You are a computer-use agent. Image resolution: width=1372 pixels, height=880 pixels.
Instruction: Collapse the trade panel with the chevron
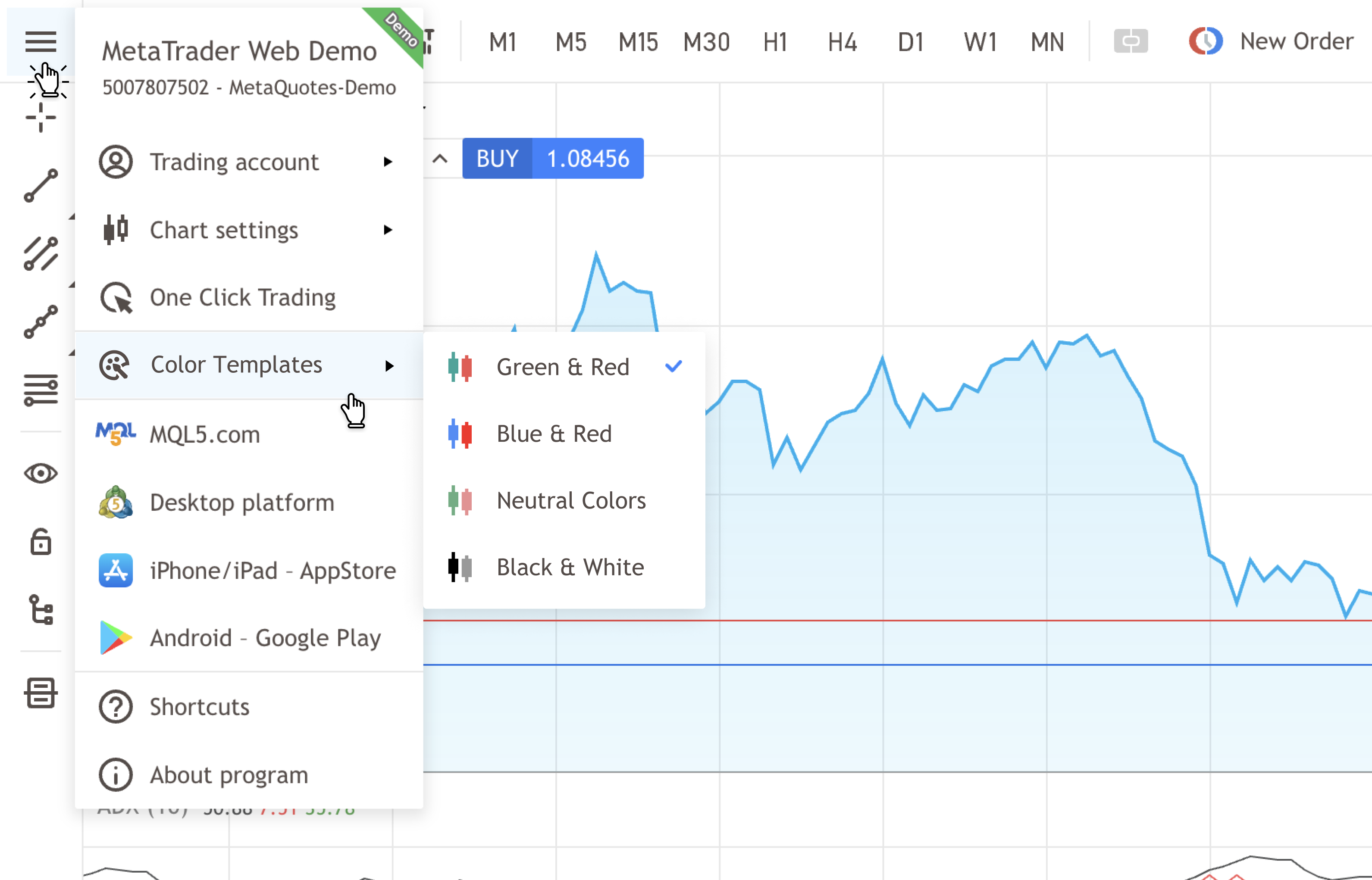tap(440, 159)
